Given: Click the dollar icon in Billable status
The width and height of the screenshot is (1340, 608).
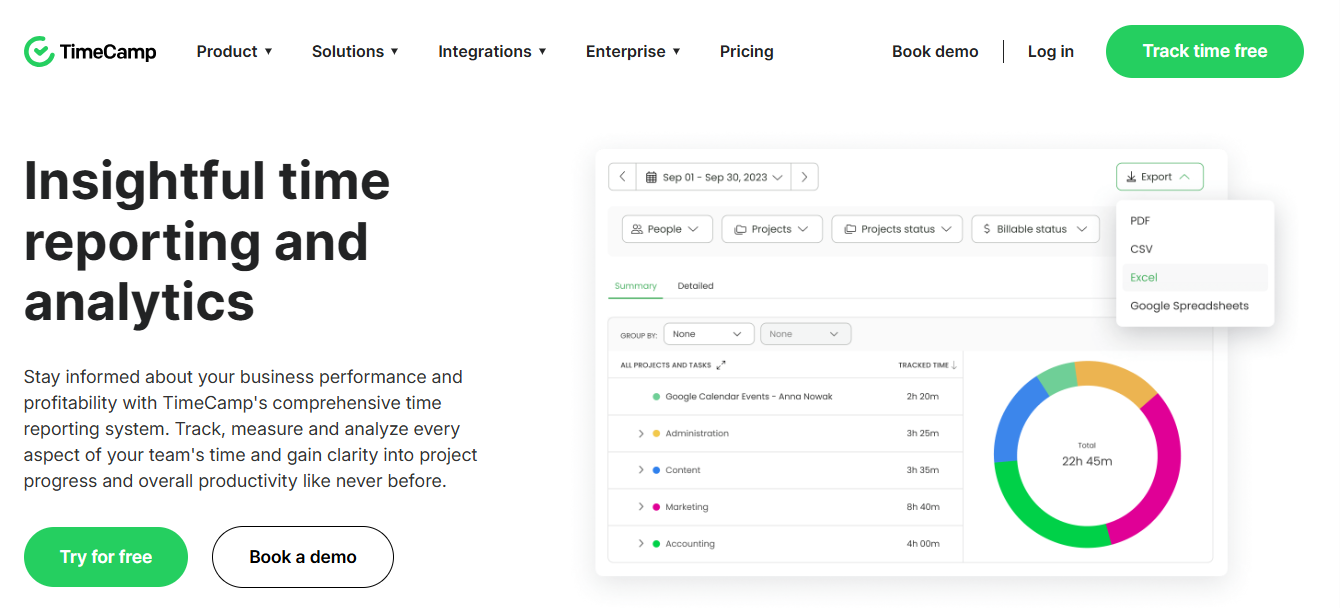Looking at the screenshot, I should pyautogui.click(x=986, y=229).
